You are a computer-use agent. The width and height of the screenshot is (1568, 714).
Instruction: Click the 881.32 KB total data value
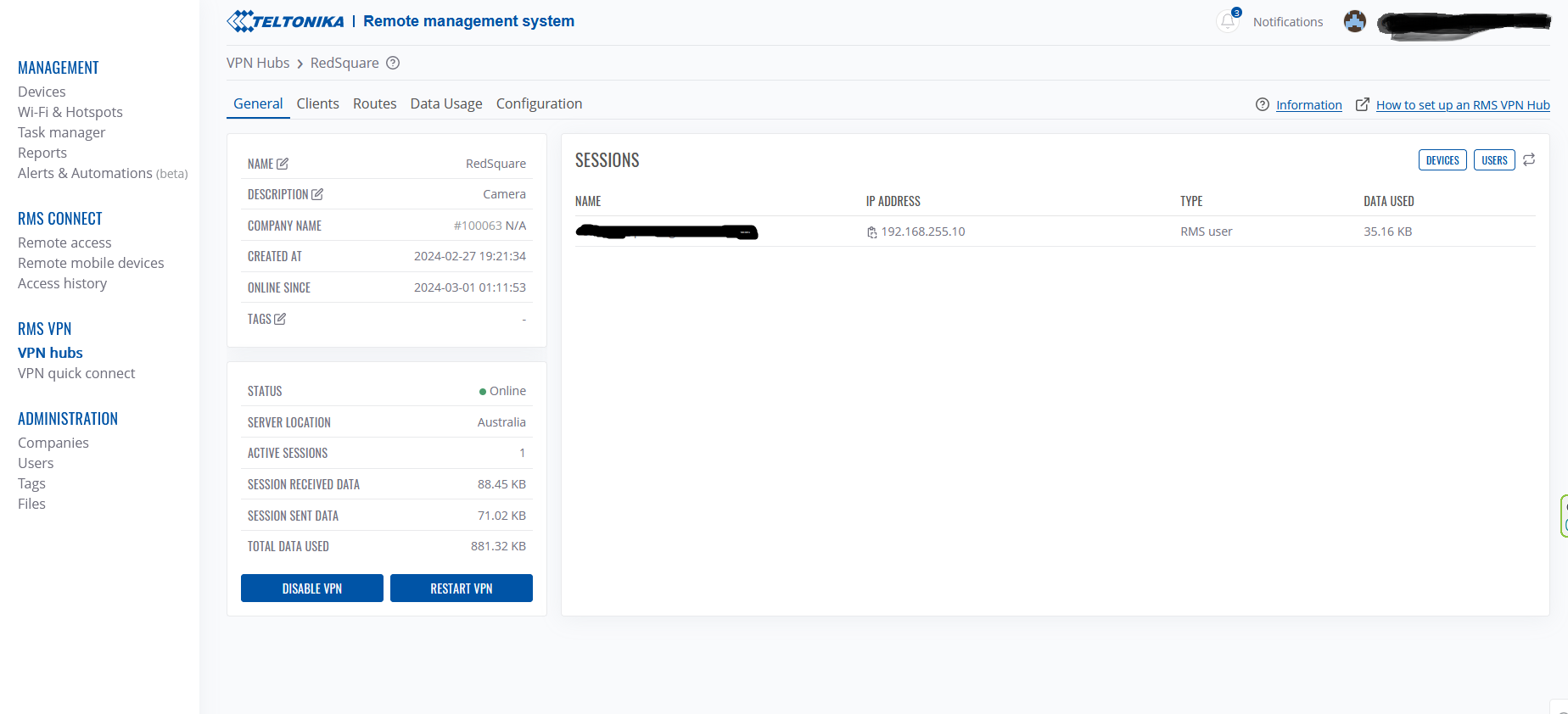pyautogui.click(x=498, y=546)
